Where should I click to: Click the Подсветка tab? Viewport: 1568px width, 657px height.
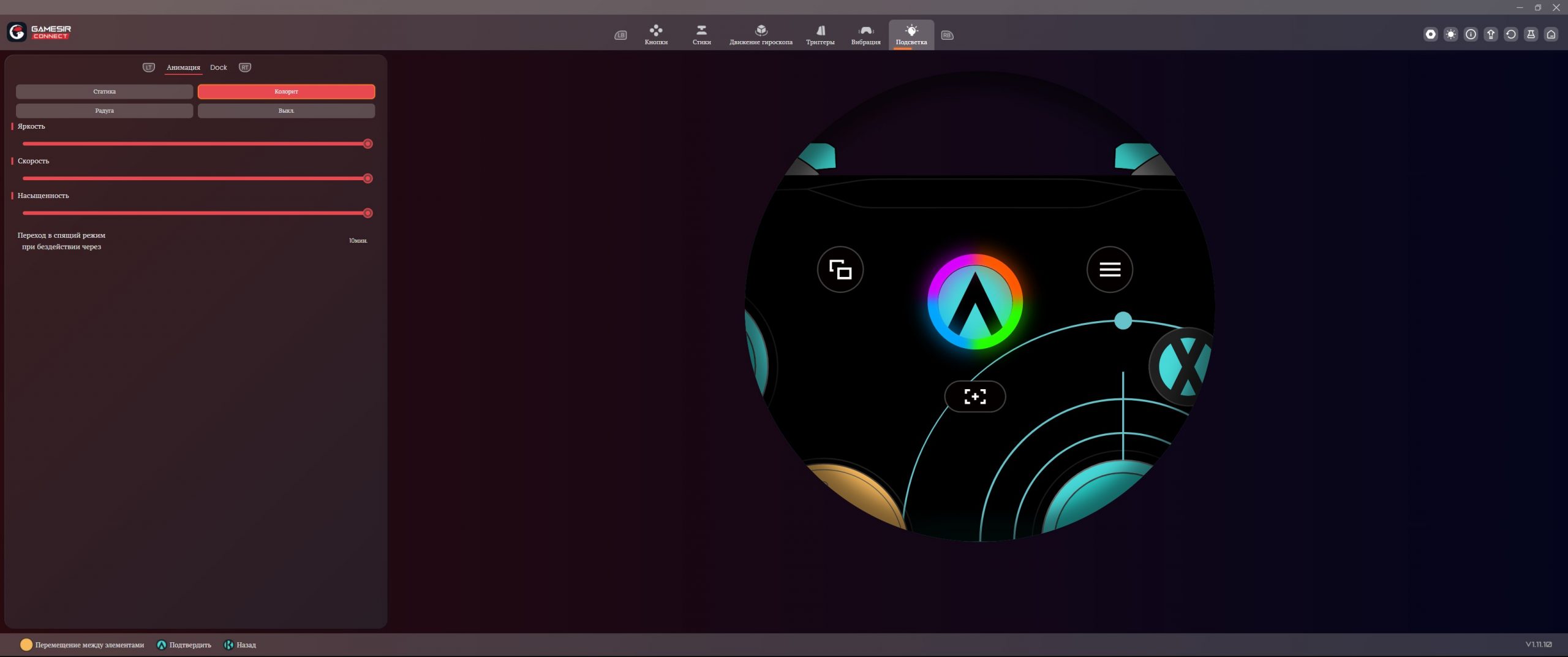point(911,35)
